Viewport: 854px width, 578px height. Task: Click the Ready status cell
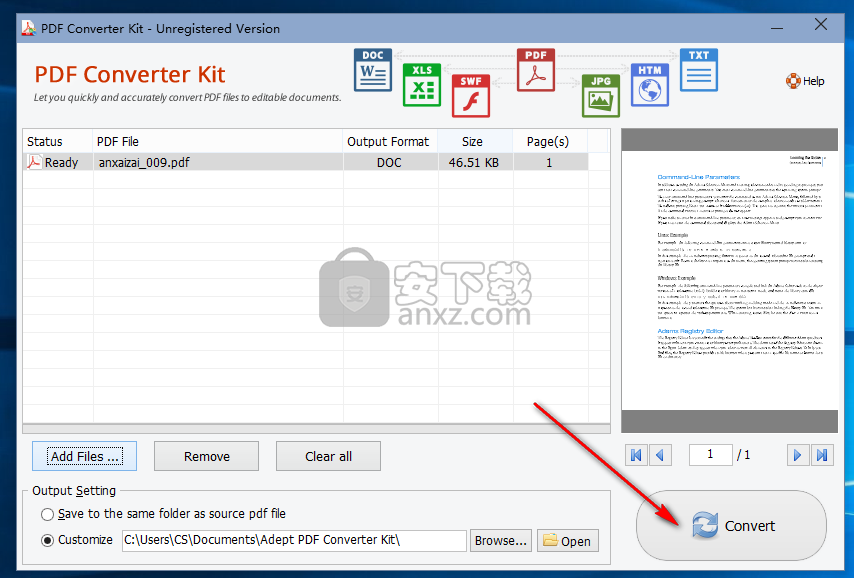pyautogui.click(x=57, y=162)
